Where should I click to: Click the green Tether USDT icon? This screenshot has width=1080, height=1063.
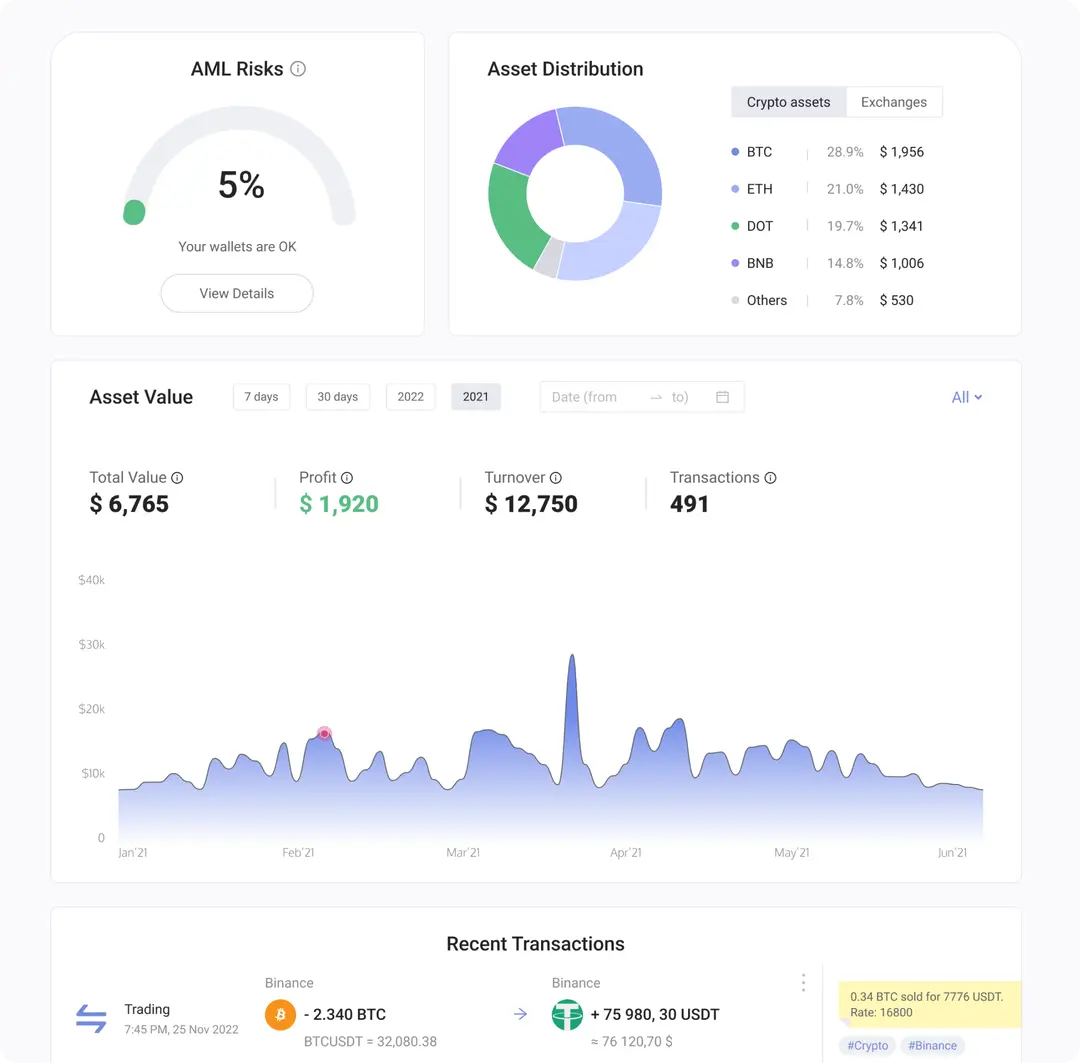coord(567,1015)
